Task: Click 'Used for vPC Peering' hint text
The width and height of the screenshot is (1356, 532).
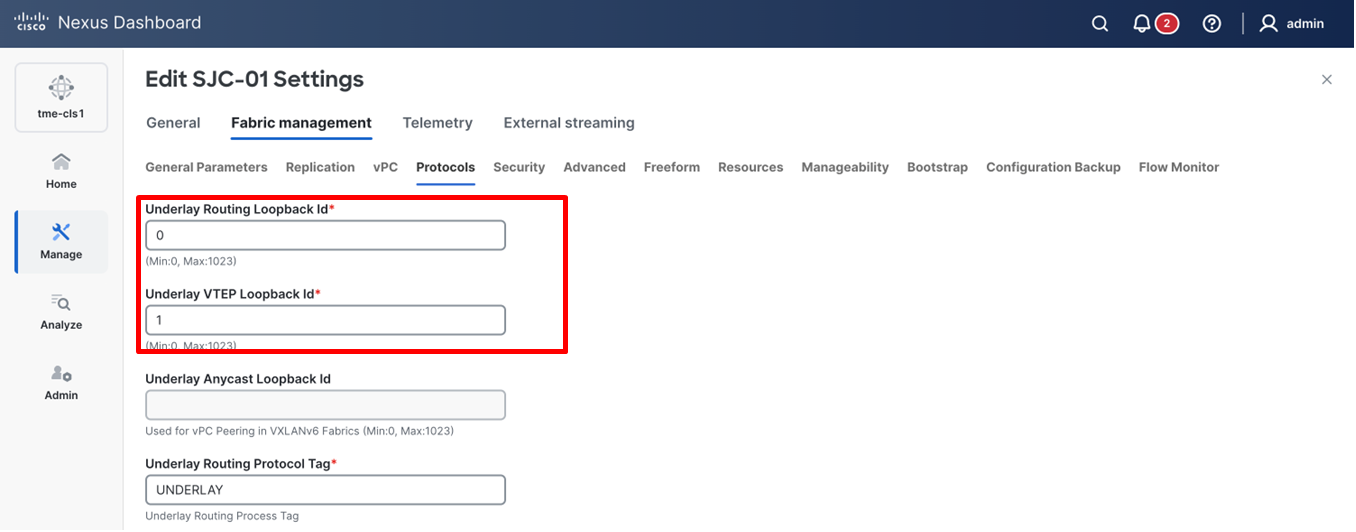Action: coord(299,431)
